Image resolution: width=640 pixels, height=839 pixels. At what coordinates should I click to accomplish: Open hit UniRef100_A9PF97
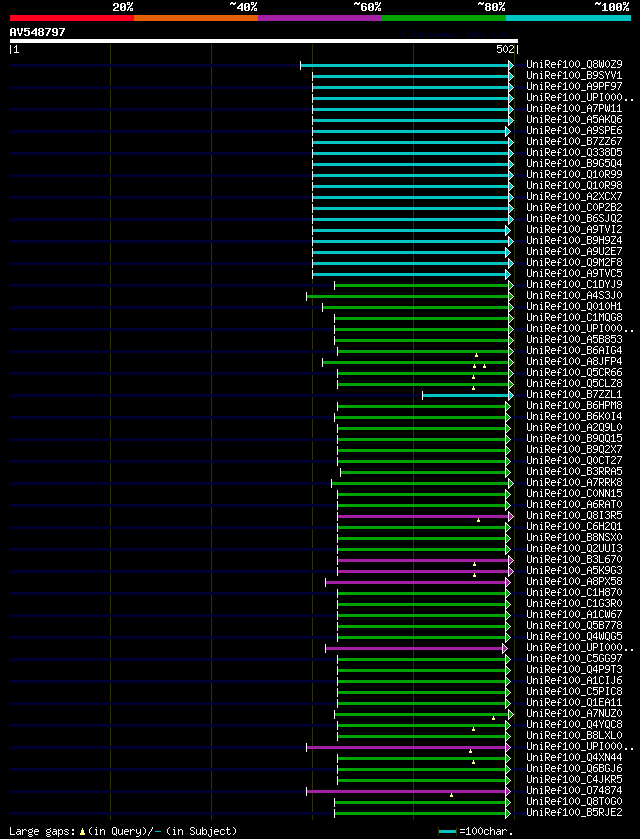574,87
